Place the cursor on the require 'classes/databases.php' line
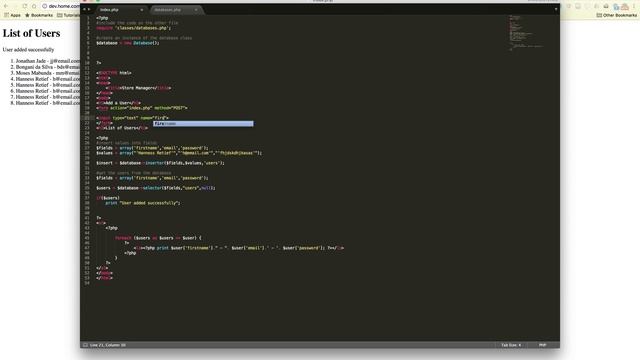Image resolution: width=640 pixels, height=360 pixels. 133,28
